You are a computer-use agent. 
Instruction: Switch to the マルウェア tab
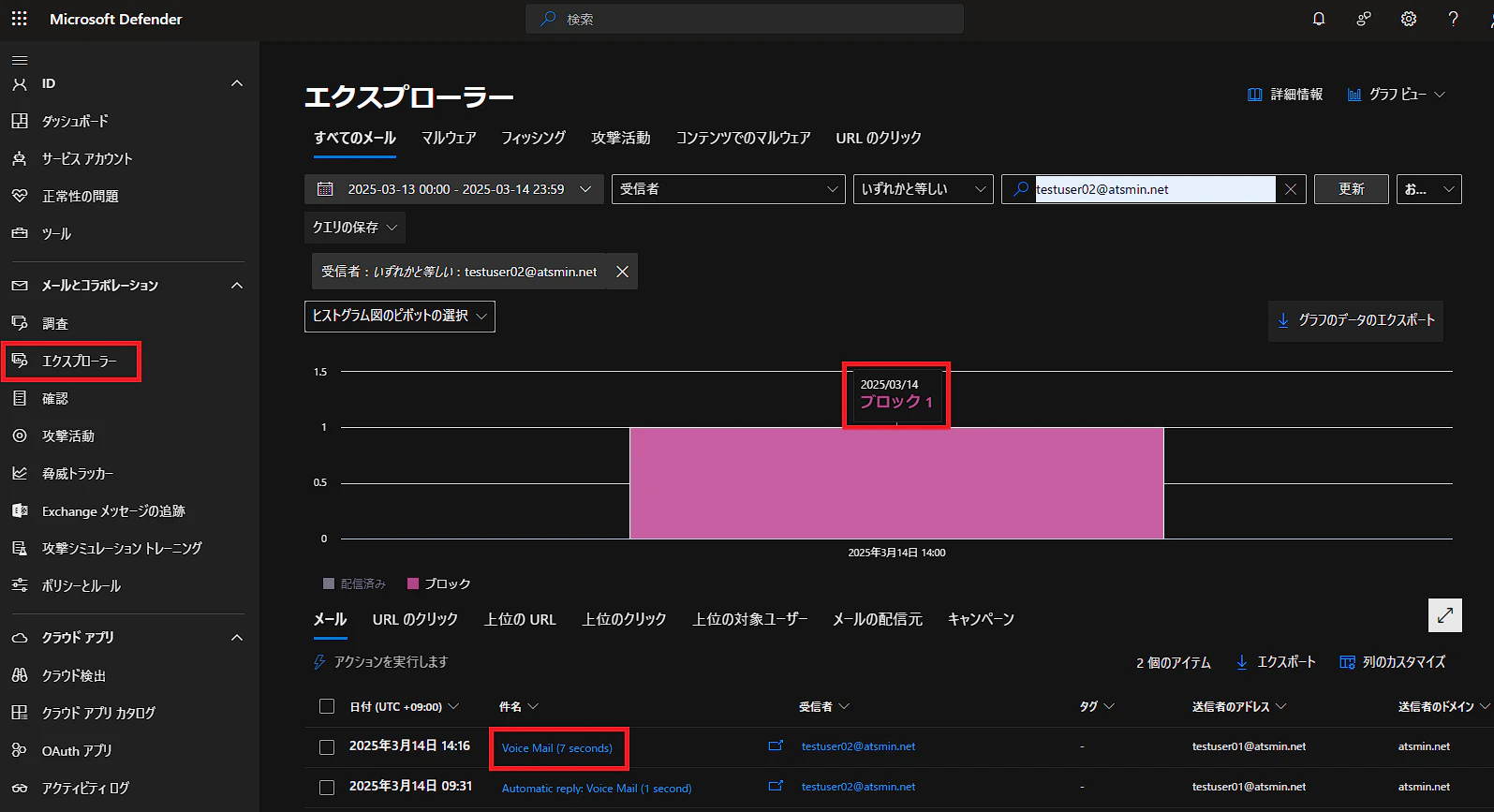click(x=449, y=138)
